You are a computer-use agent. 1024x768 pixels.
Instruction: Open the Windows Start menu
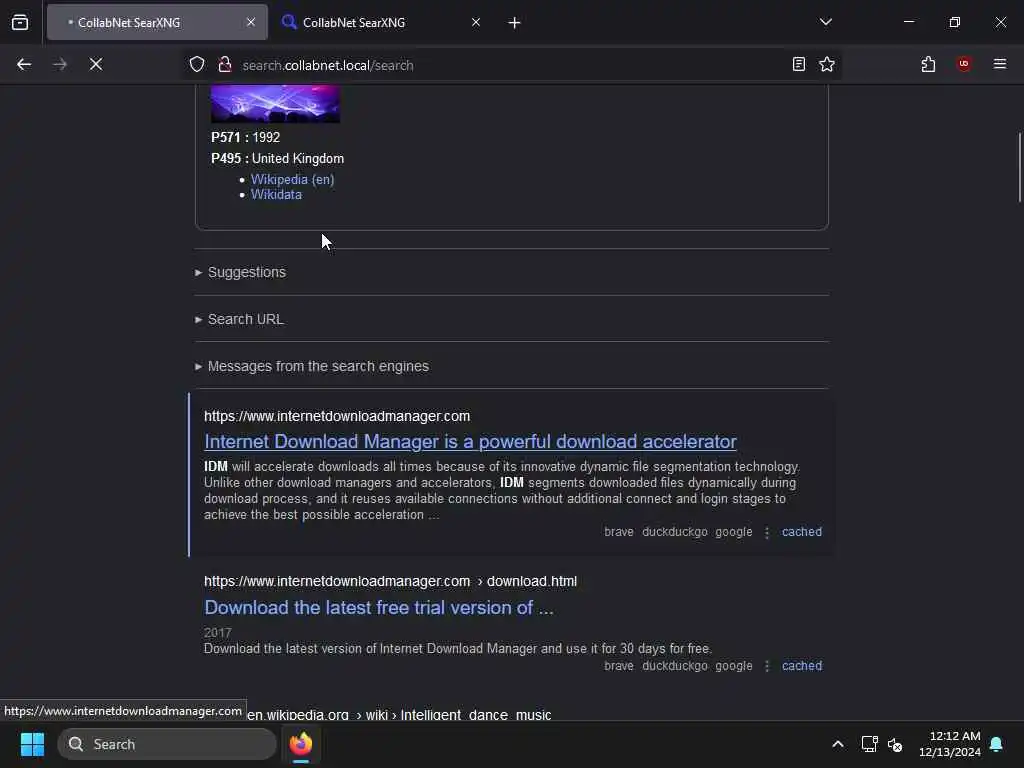pos(32,744)
